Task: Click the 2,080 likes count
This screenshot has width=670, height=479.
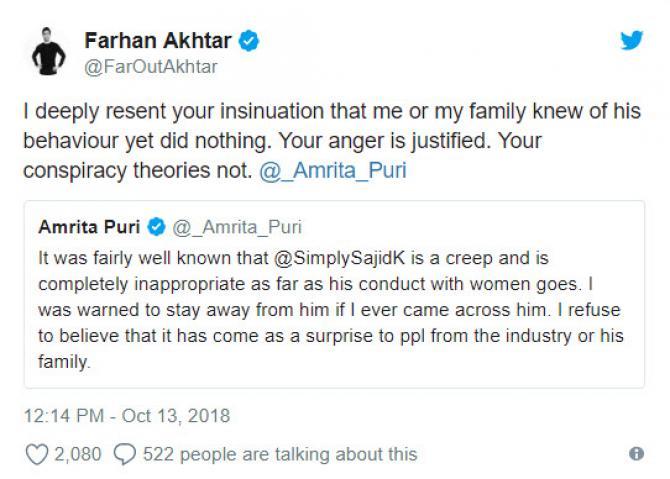Action: [78, 454]
